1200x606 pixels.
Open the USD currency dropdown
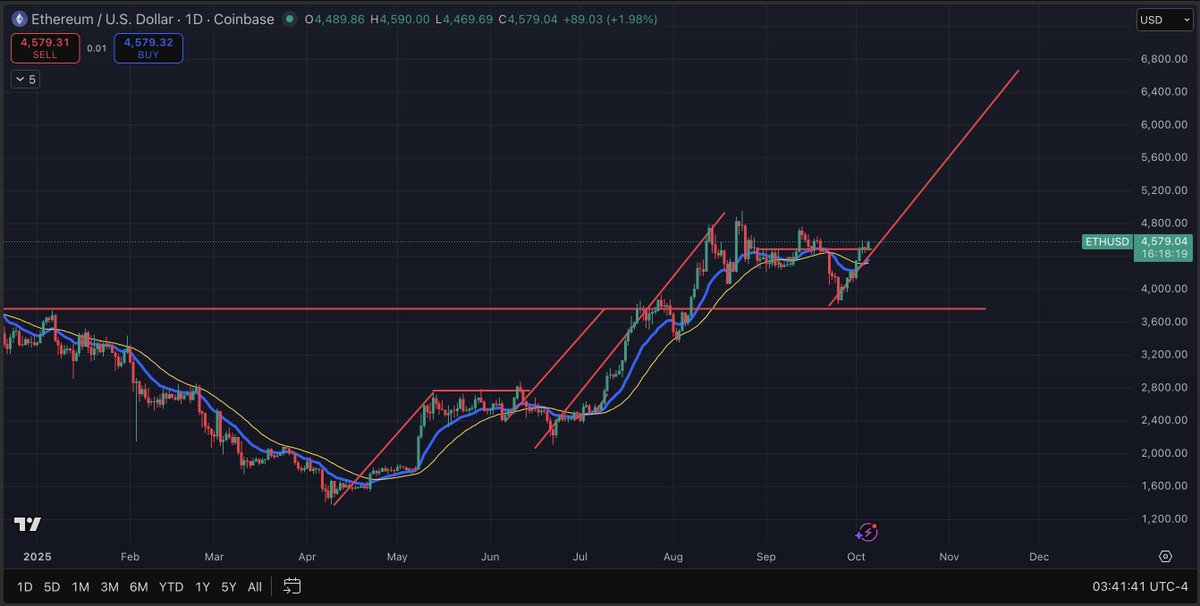point(1163,18)
